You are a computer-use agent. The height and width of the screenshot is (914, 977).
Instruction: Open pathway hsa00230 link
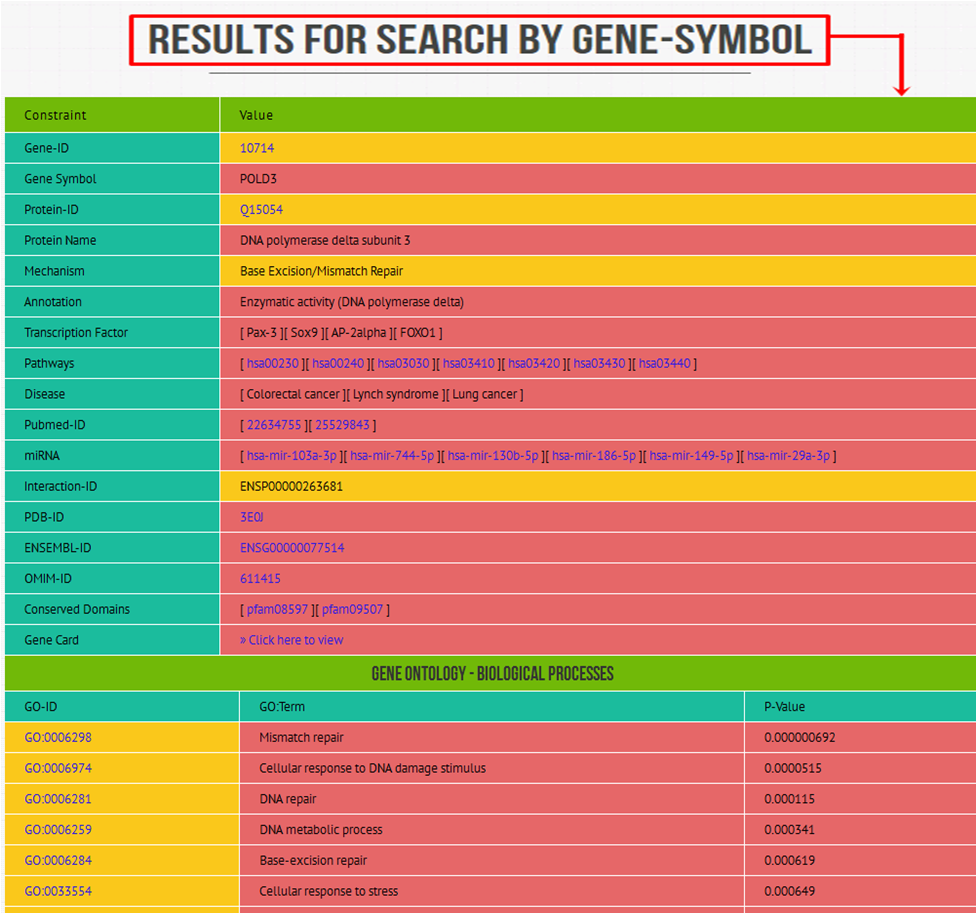coord(273,363)
